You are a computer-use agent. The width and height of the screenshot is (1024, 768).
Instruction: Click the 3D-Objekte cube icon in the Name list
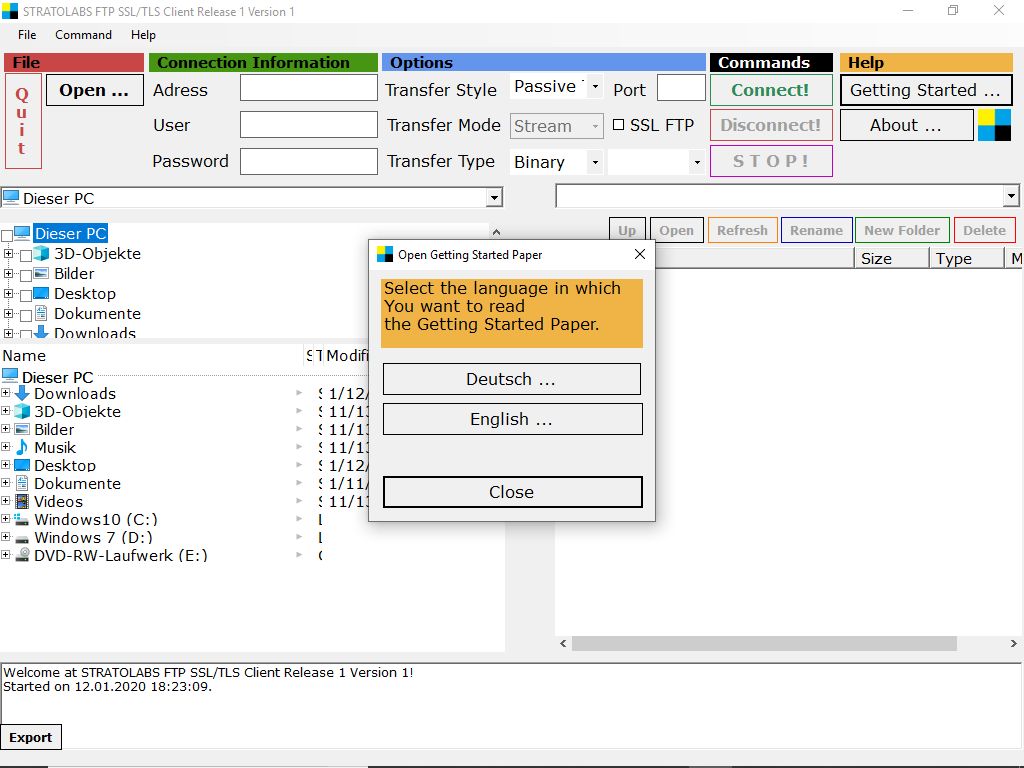[22, 411]
